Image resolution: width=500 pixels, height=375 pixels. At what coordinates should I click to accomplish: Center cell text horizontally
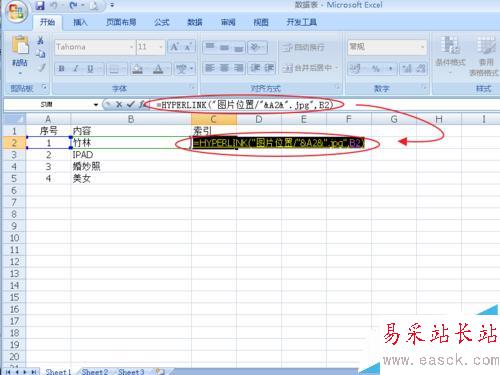(224, 69)
